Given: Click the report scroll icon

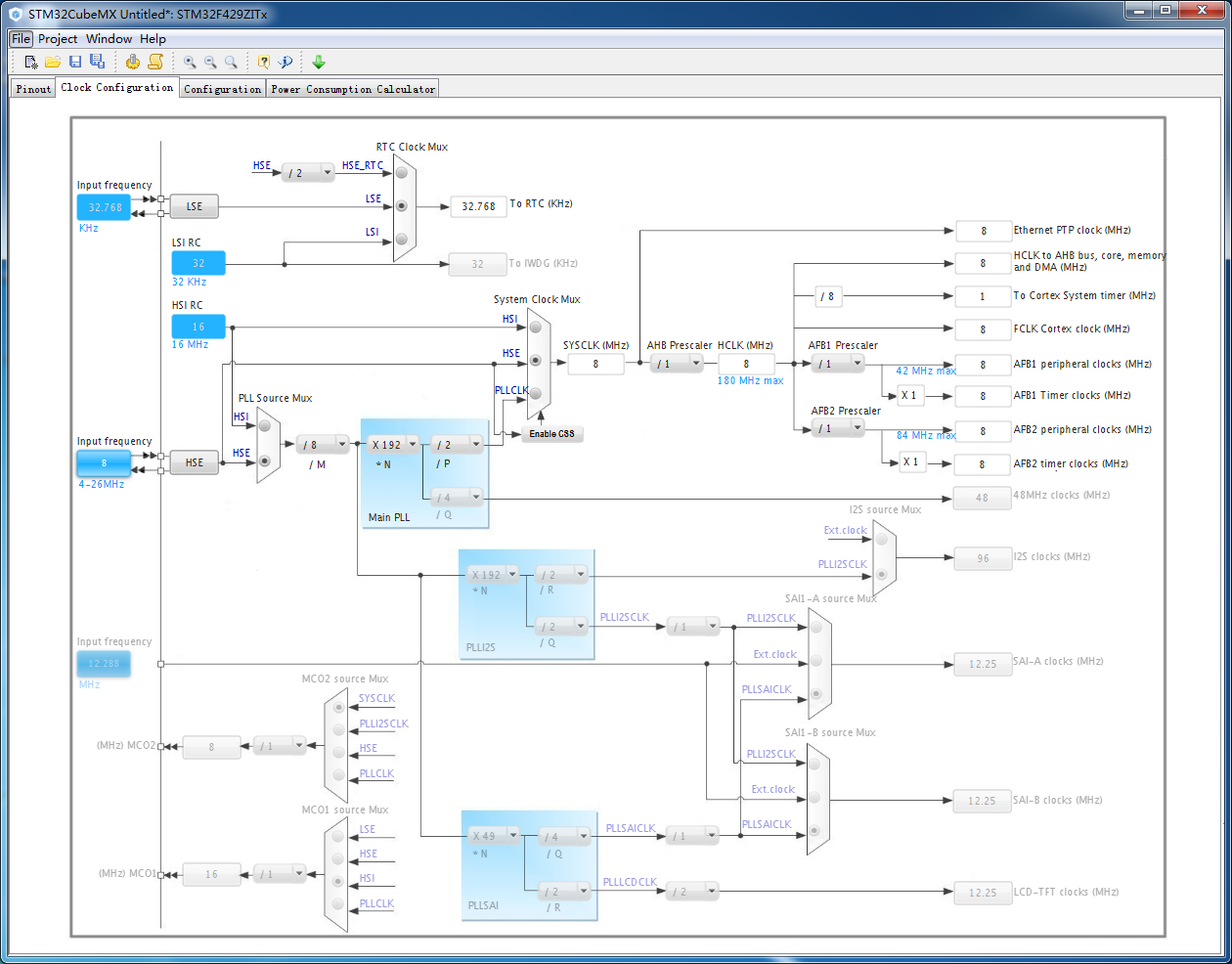Looking at the screenshot, I should (x=154, y=62).
